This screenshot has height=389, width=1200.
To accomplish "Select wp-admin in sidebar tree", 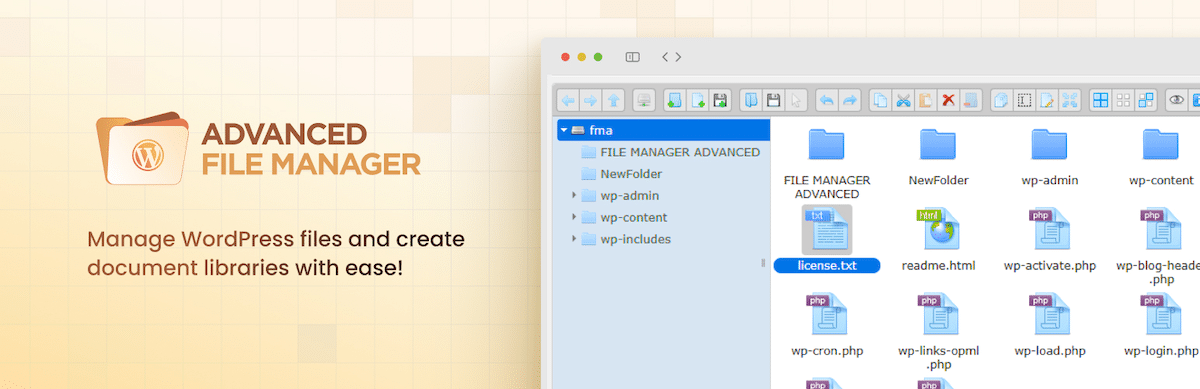I will click(x=620, y=195).
